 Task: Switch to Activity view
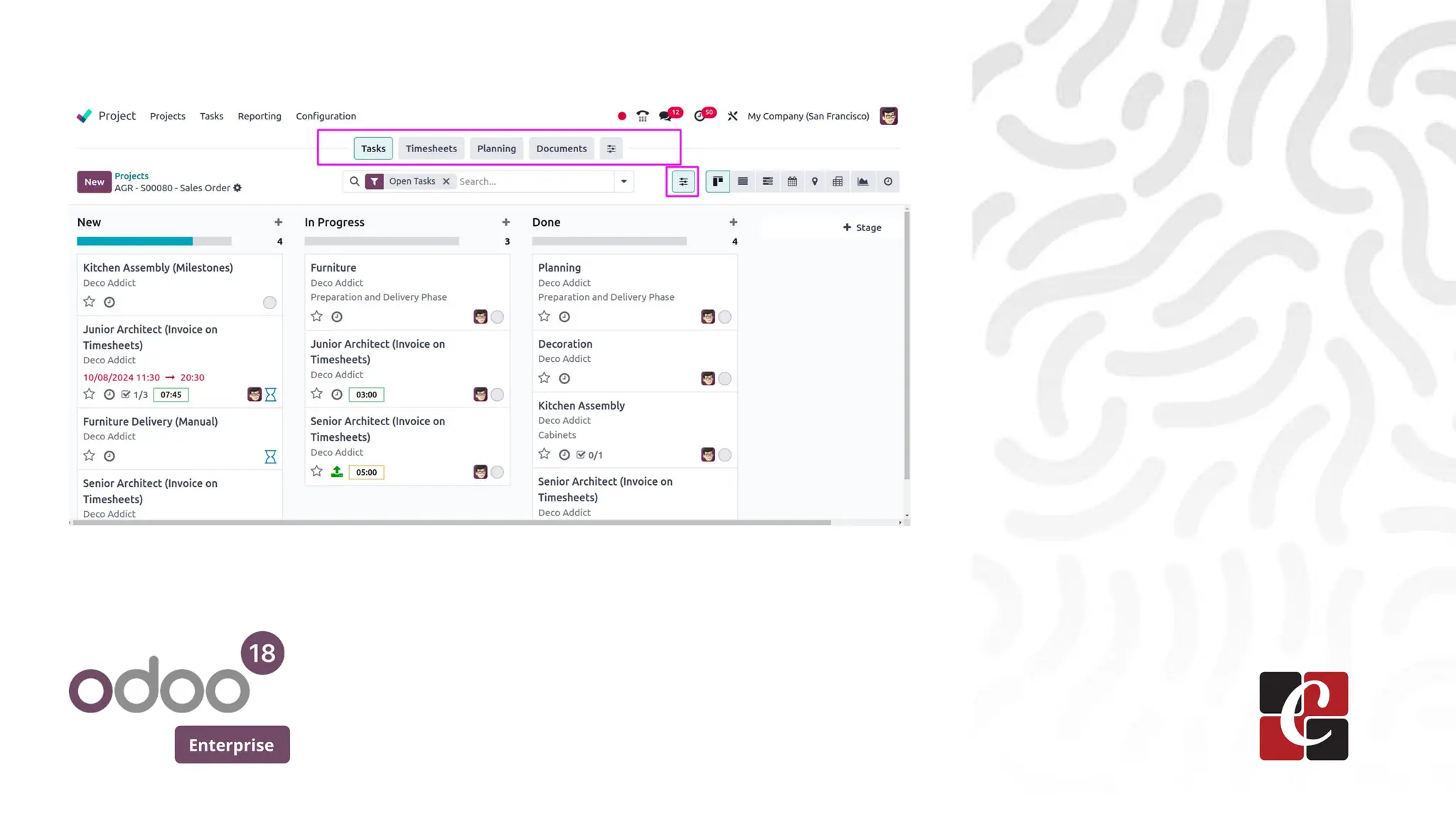pyautogui.click(x=888, y=181)
